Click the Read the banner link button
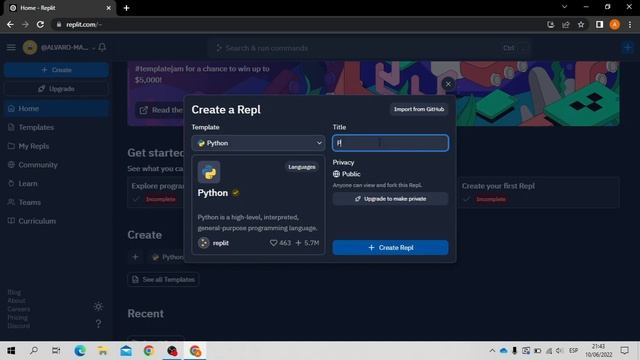The width and height of the screenshot is (640, 360). coord(160,110)
